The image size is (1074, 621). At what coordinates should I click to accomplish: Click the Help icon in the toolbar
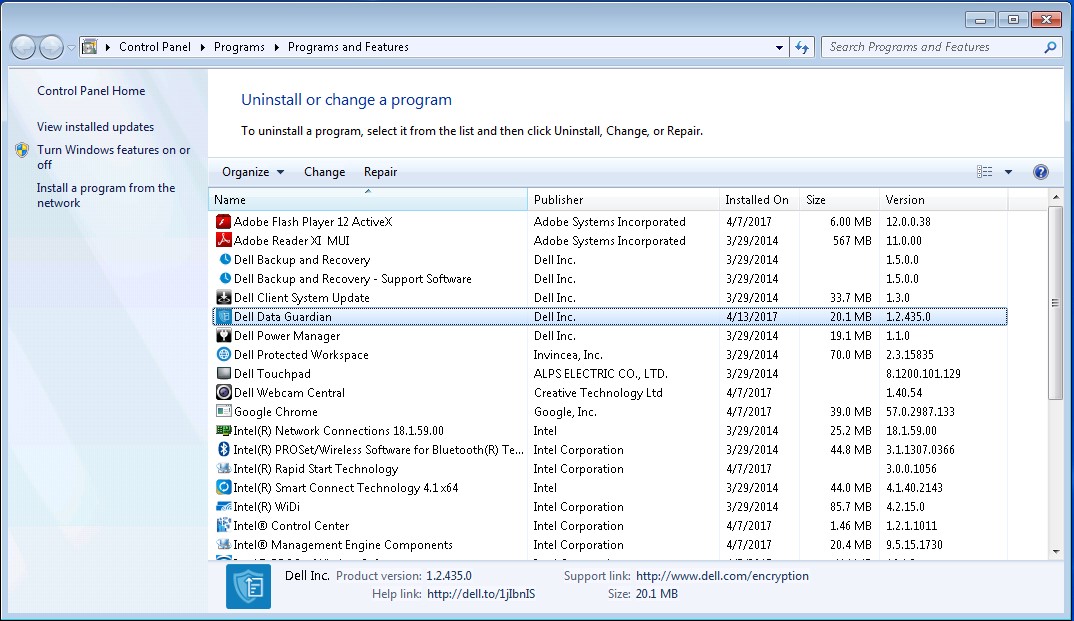(x=1040, y=171)
